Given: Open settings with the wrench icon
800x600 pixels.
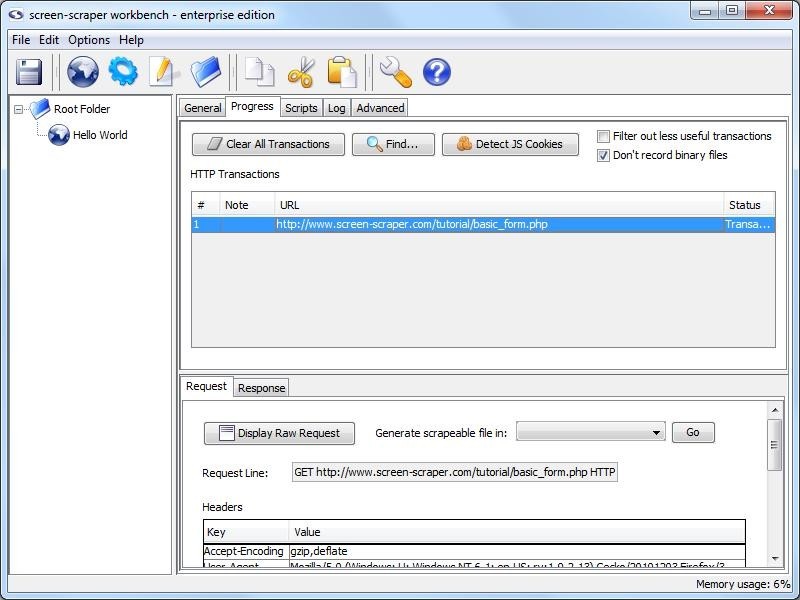Looking at the screenshot, I should [x=396, y=71].
